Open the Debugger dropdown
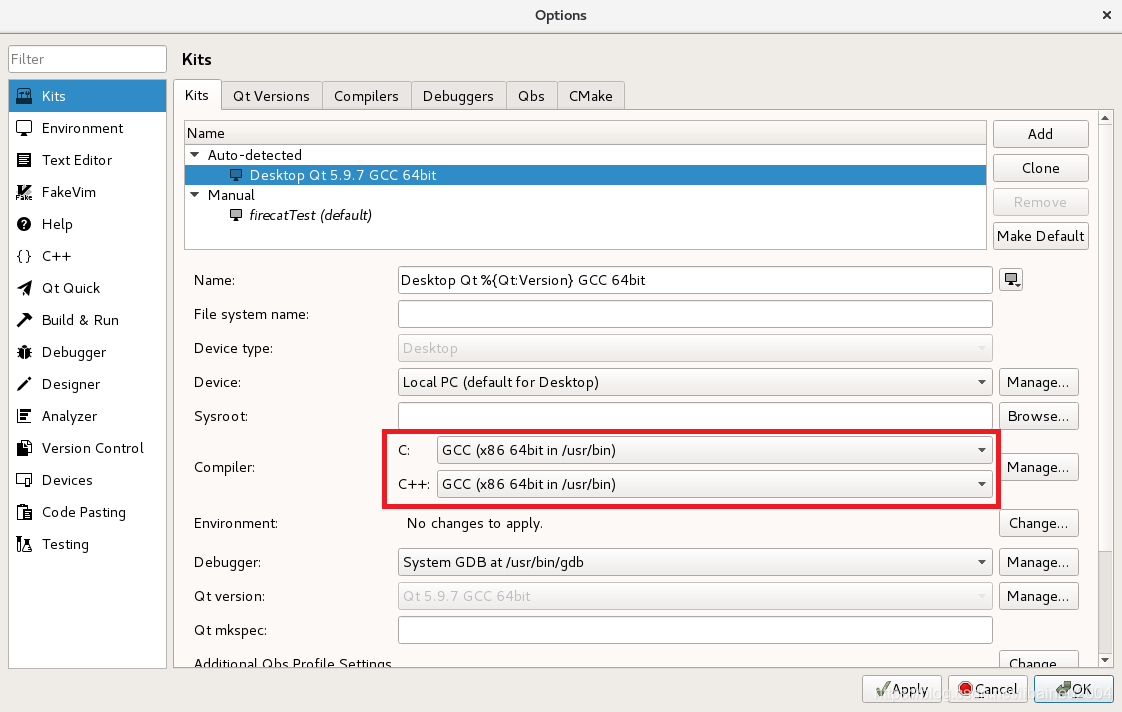 click(695, 562)
